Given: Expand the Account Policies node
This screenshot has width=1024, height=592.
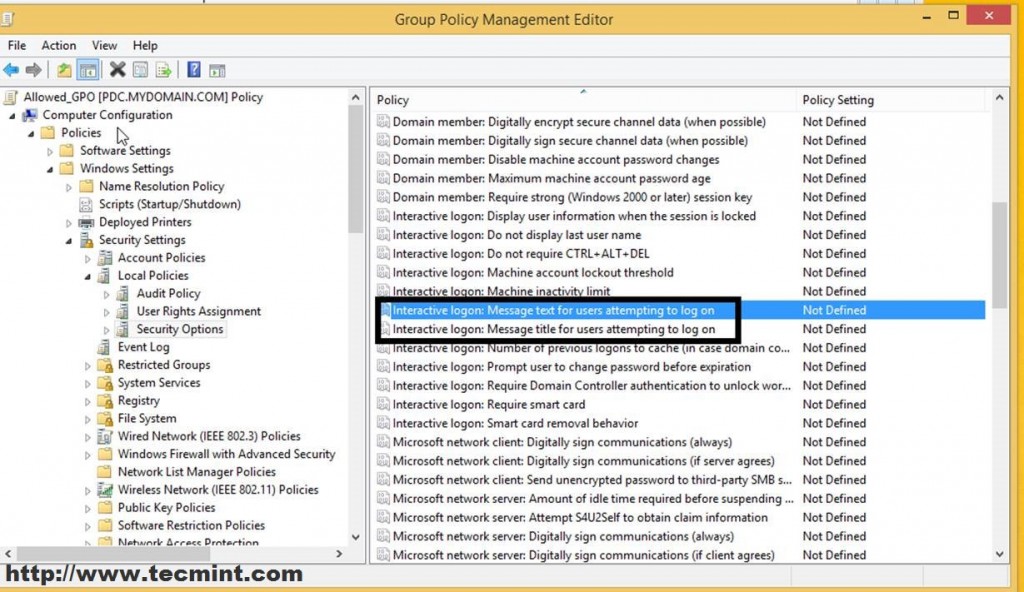Looking at the screenshot, I should [x=89, y=257].
